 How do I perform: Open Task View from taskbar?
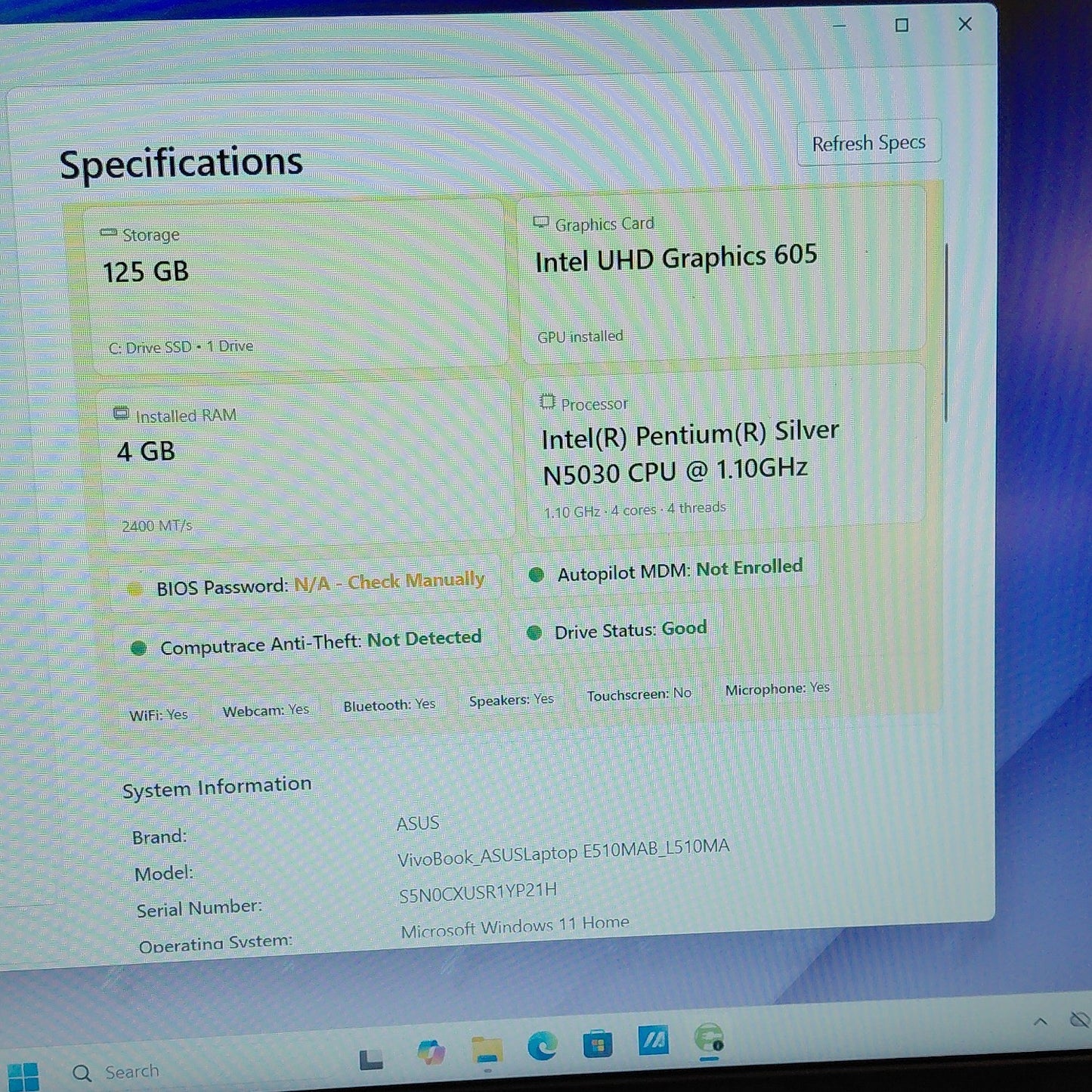coord(370,1060)
